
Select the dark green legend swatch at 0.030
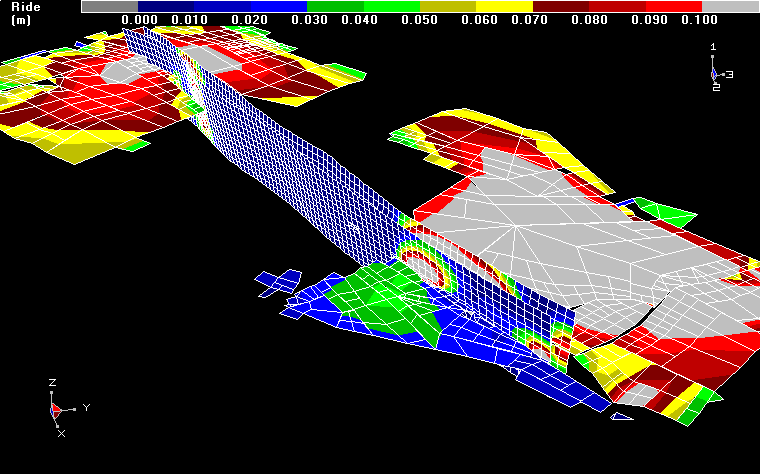pyautogui.click(x=335, y=6)
